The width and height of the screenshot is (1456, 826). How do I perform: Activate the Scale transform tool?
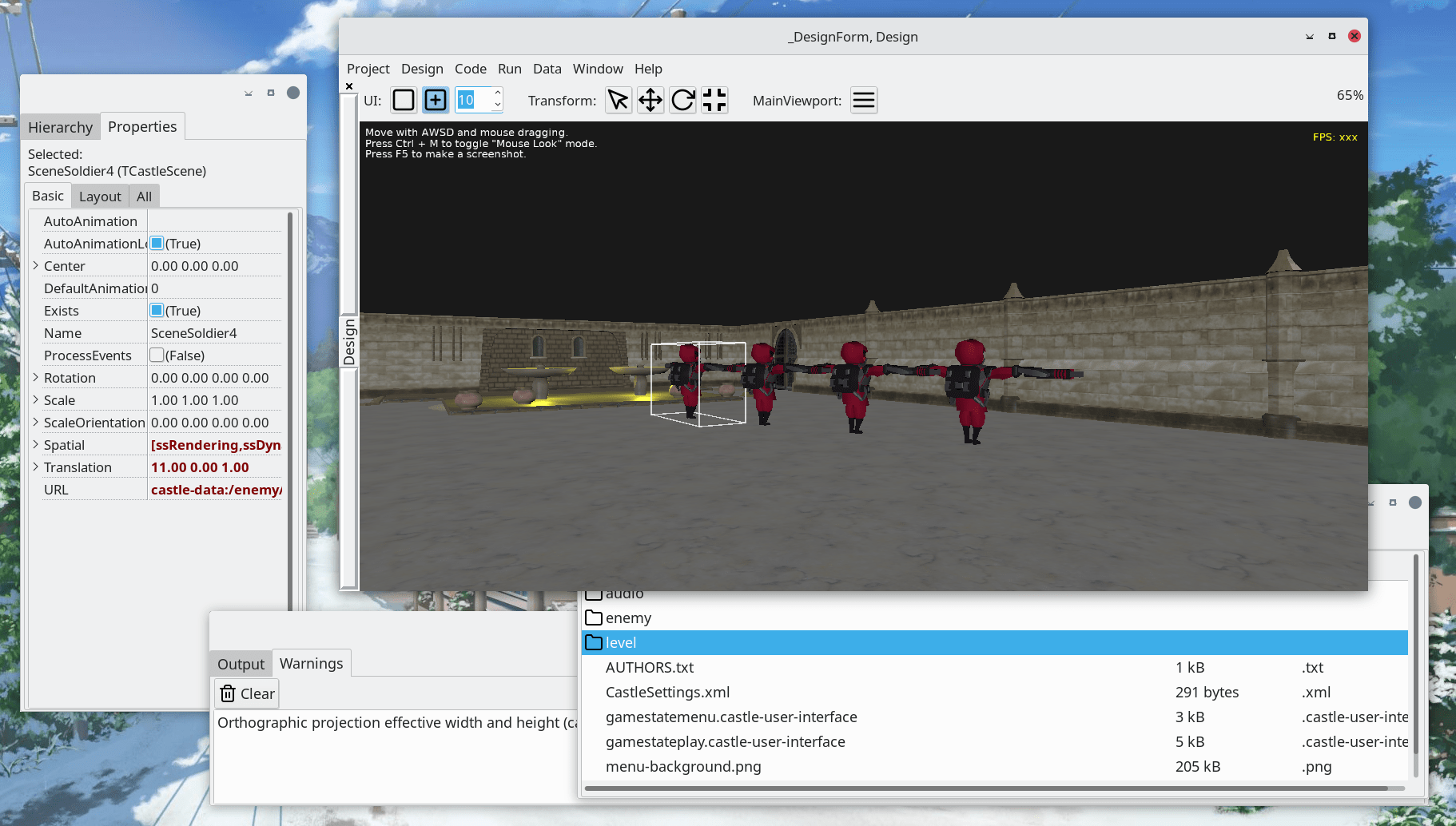(x=714, y=100)
